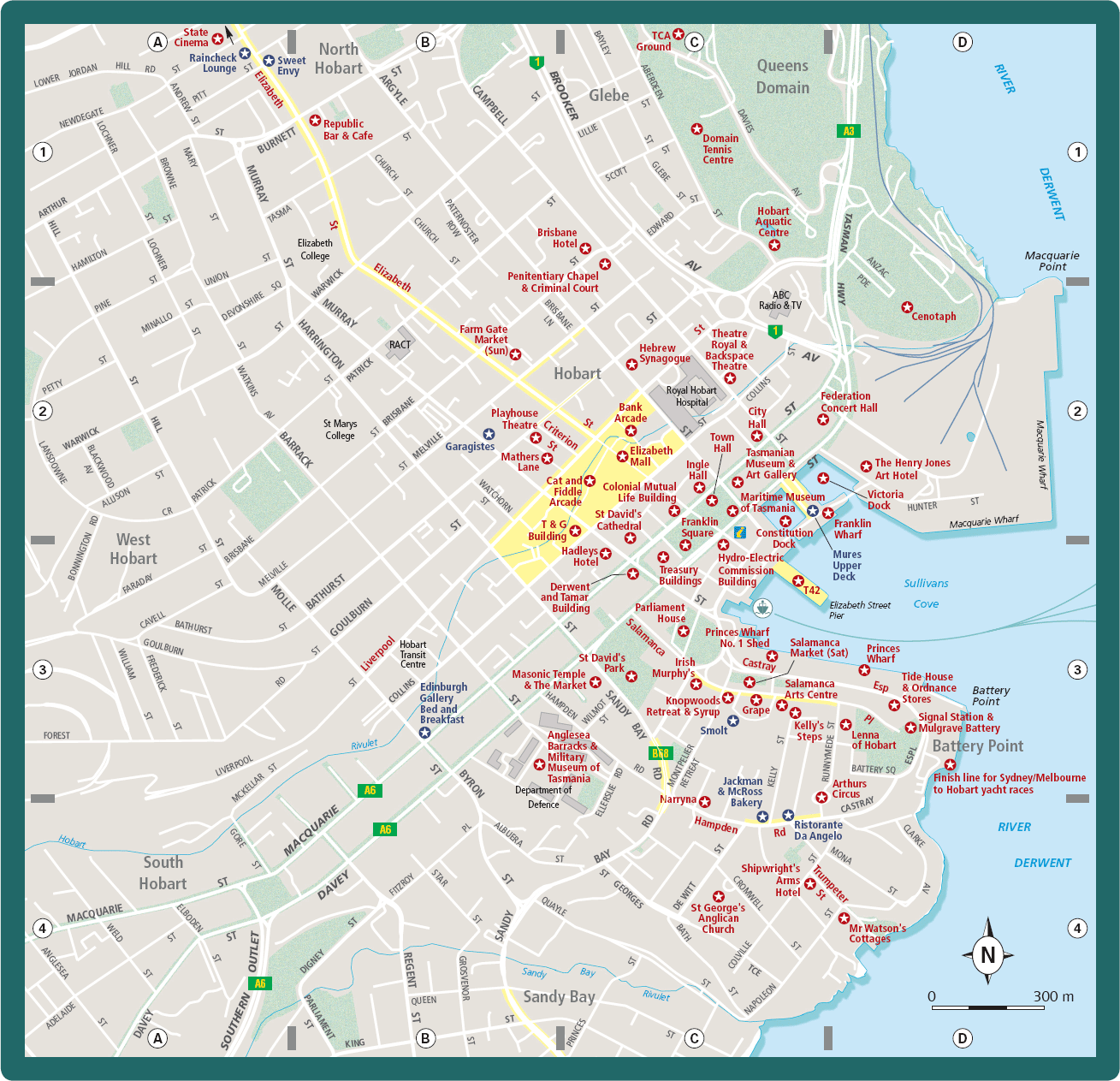Click the Farm Gate Market star marker
The width and height of the screenshot is (1120, 1081).
click(515, 354)
